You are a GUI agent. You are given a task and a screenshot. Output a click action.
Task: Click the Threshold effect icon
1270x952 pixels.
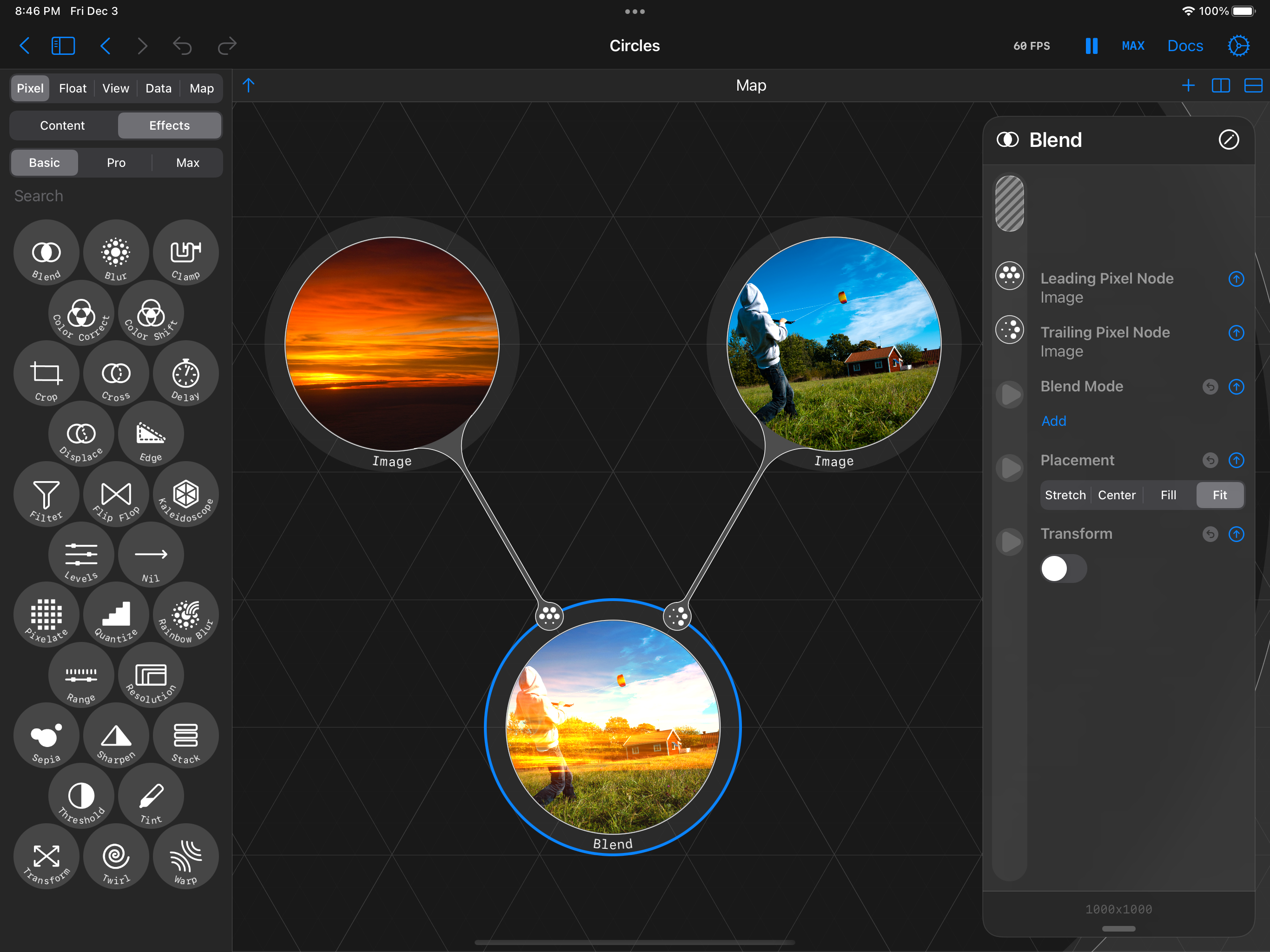point(81,797)
